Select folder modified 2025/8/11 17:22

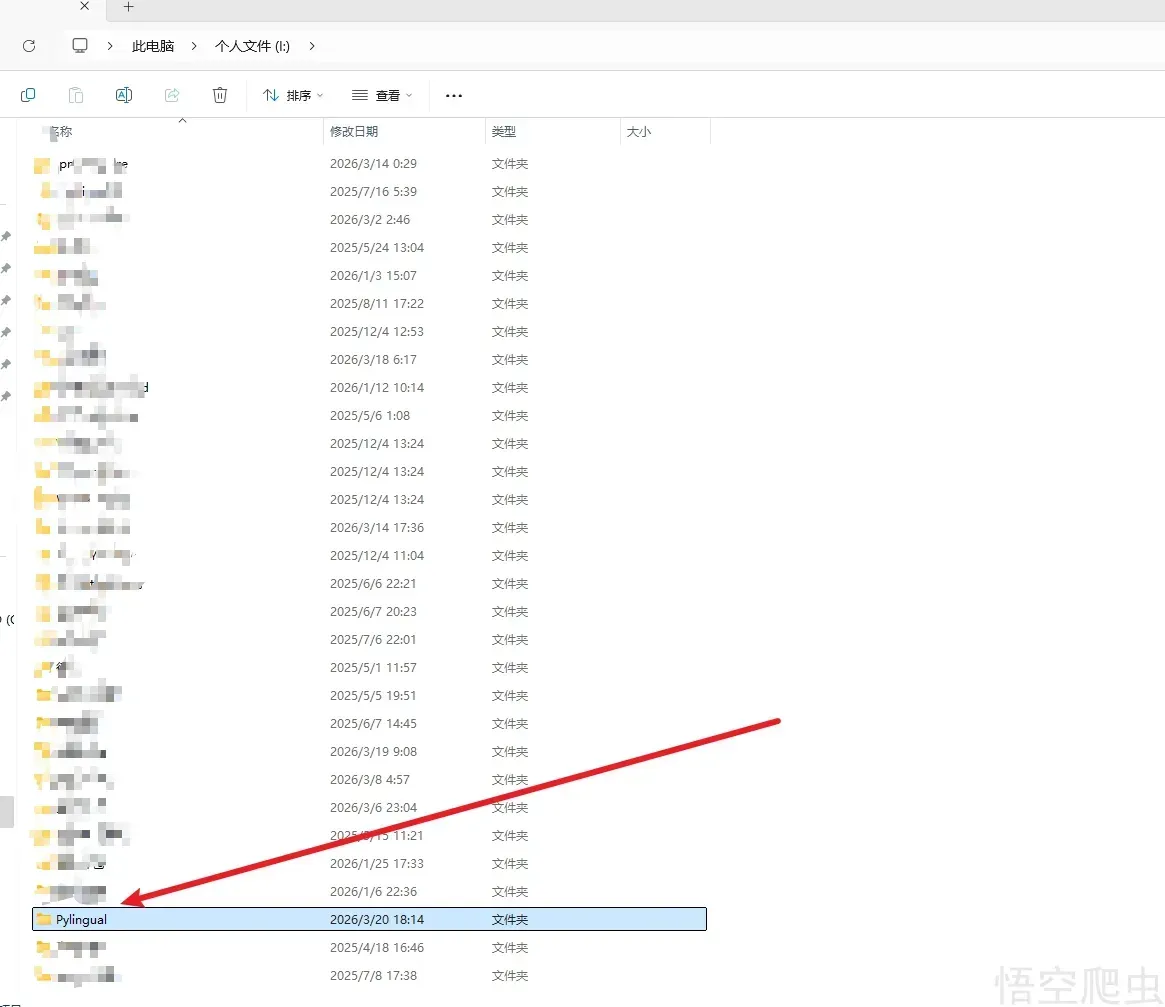(x=369, y=304)
